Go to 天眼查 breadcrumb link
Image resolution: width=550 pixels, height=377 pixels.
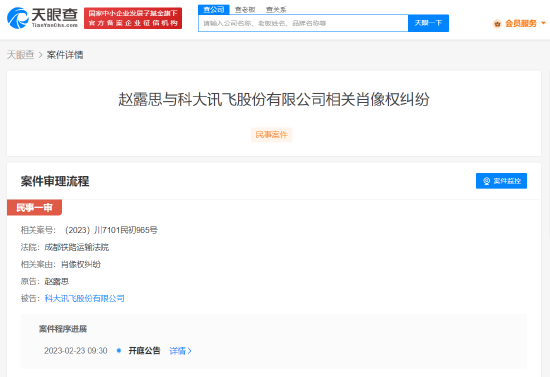tap(20, 55)
